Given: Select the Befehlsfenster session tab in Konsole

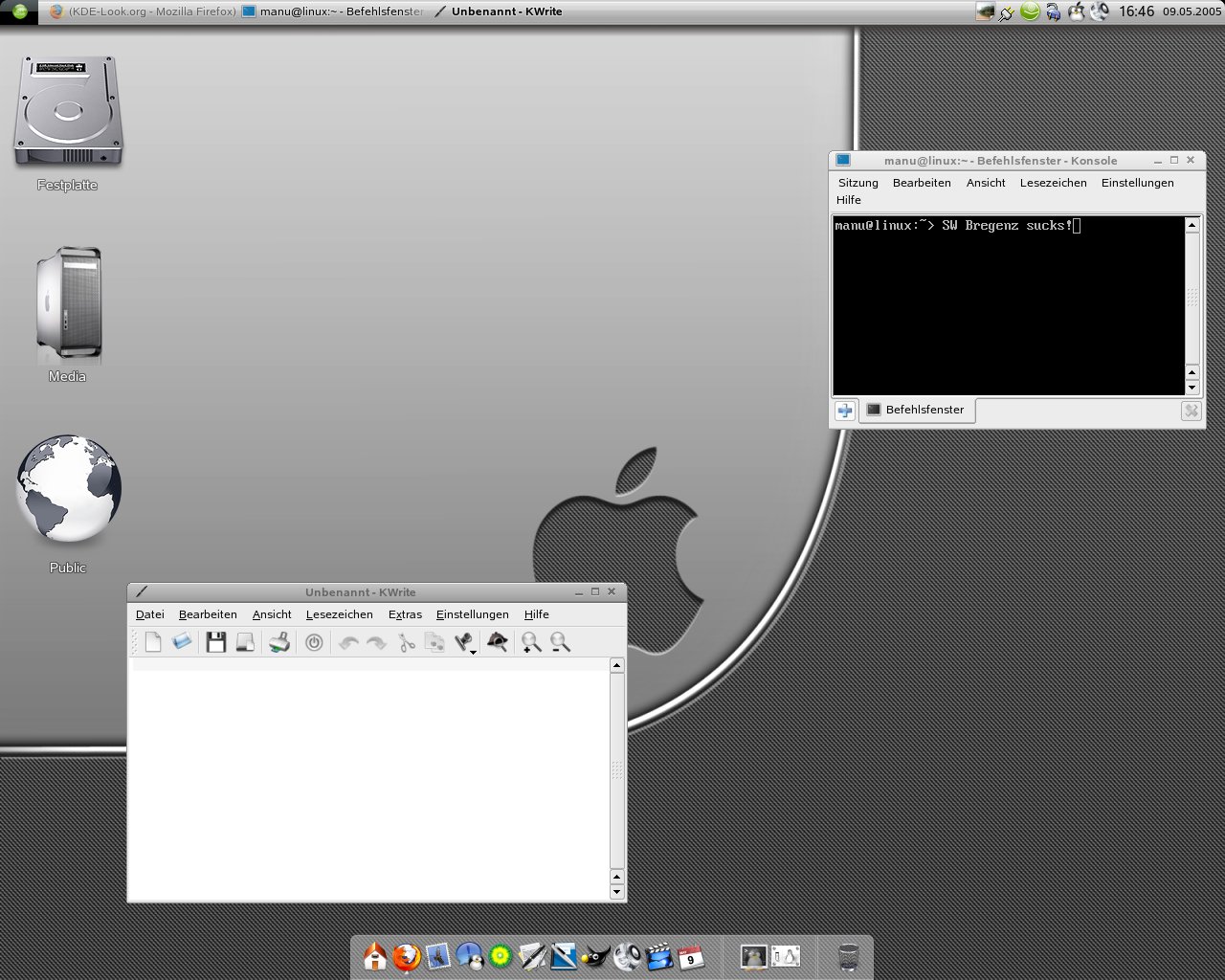Looking at the screenshot, I should coord(917,410).
